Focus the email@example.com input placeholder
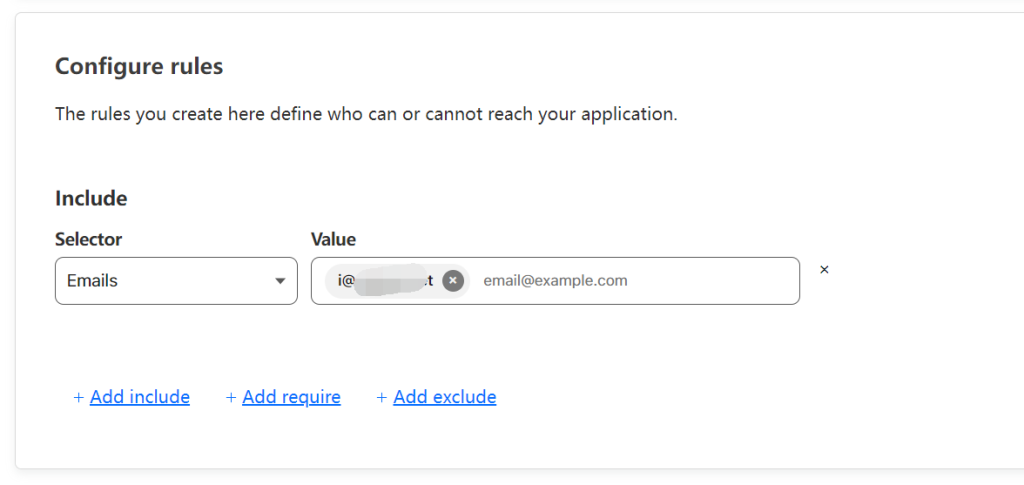 point(556,281)
